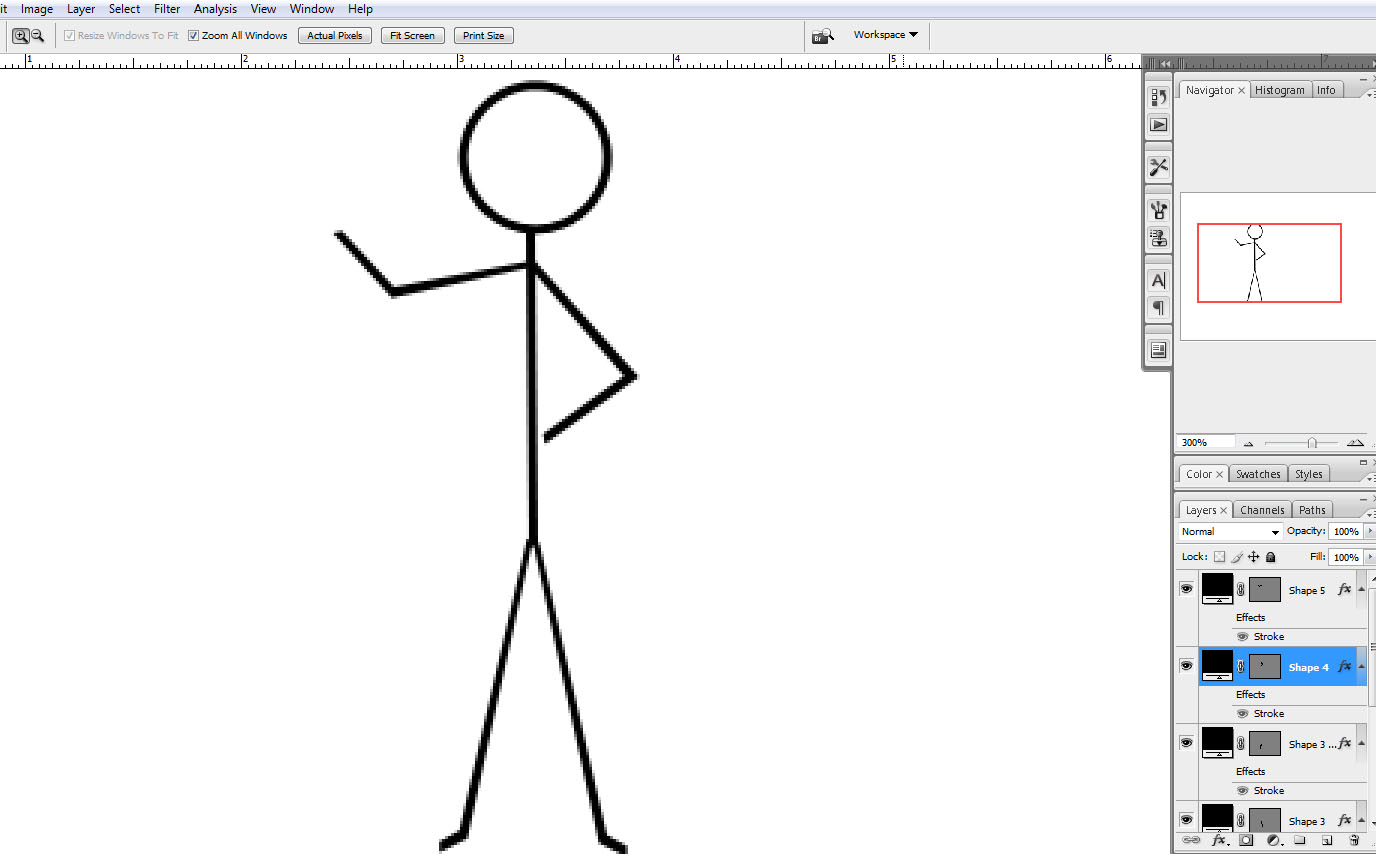The image size is (1376, 854).
Task: Open the Opacity value slider arrow
Action: pyautogui.click(x=1368, y=531)
